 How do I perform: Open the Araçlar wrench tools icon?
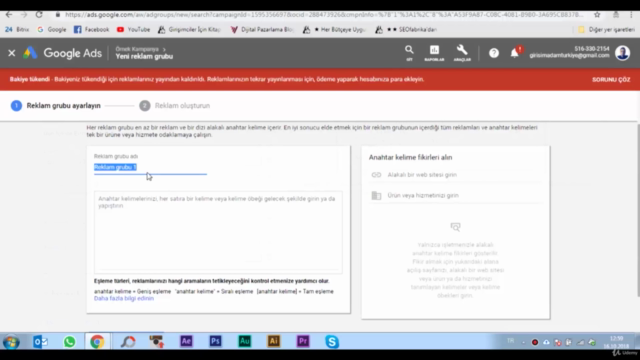[x=462, y=53]
